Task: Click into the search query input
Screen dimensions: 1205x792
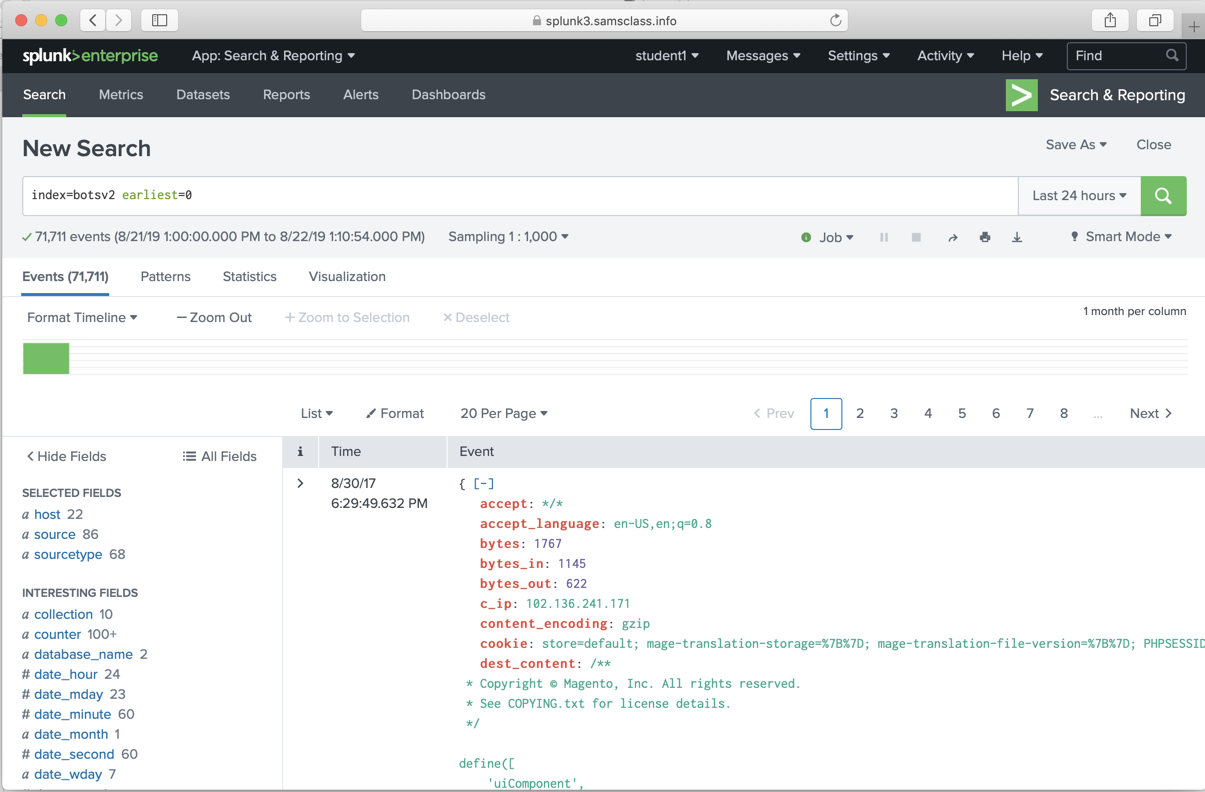Action: coord(520,196)
